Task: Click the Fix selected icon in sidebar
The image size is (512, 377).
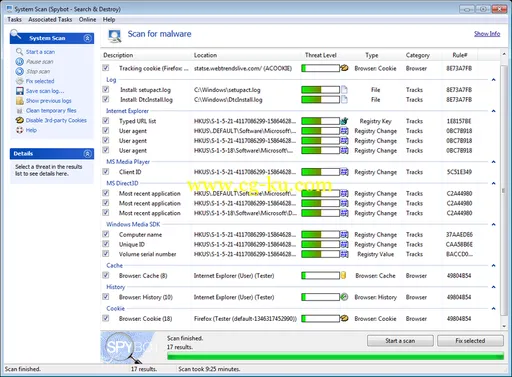Action: 19,81
